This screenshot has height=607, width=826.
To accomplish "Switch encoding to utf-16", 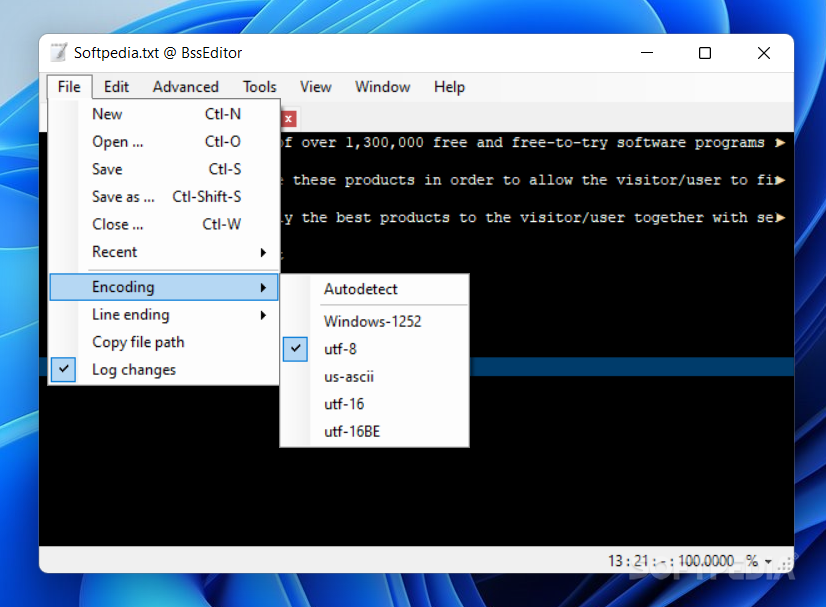I will coord(375,404).
